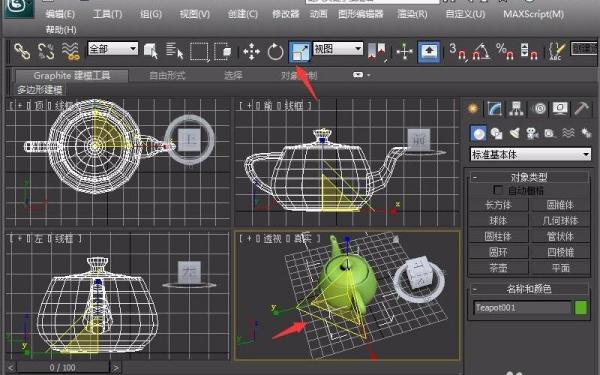This screenshot has width=600, height=375.
Task: Open the Hierarchy command panel tab
Action: point(516,109)
